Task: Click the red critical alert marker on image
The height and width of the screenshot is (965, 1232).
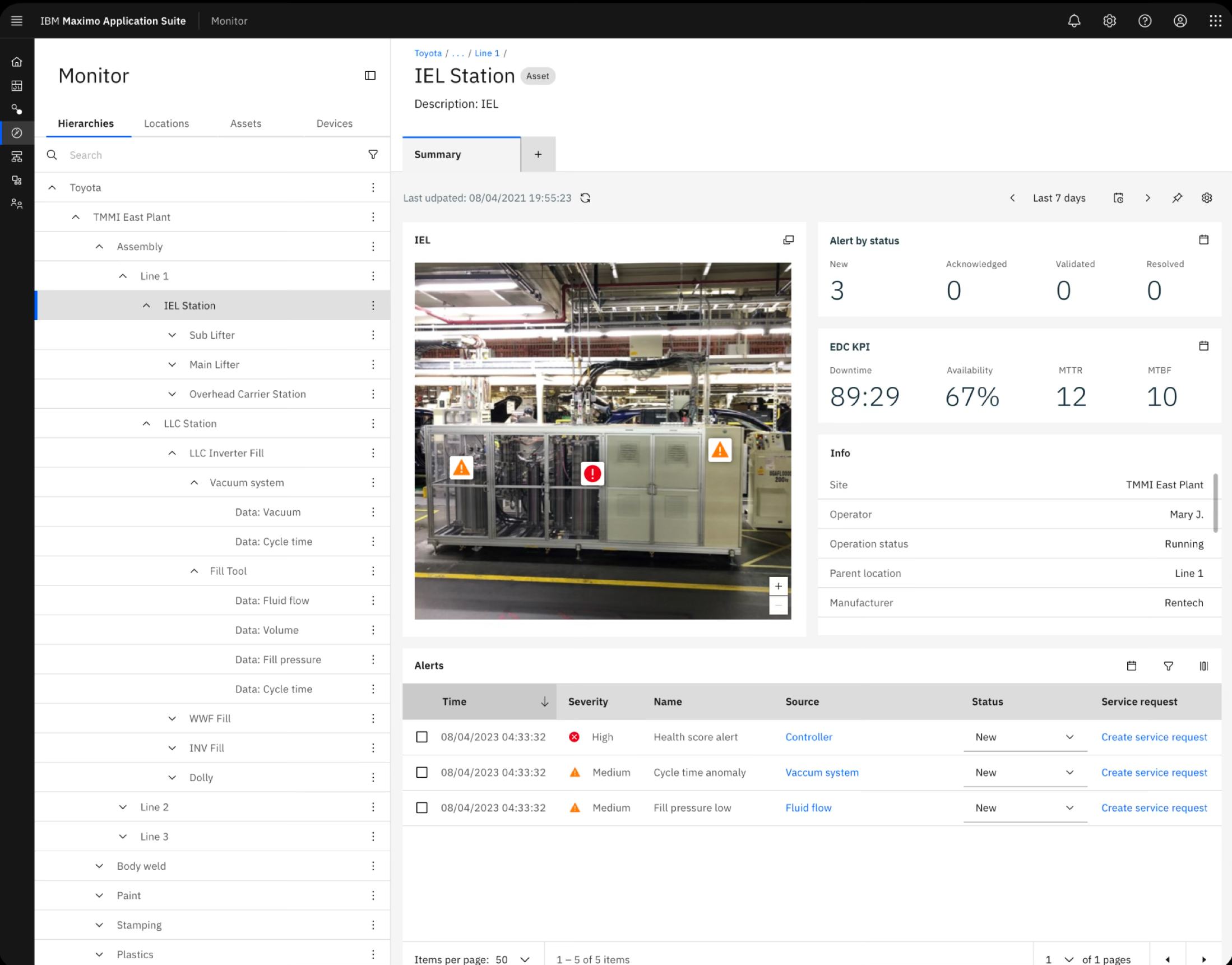Action: [592, 473]
